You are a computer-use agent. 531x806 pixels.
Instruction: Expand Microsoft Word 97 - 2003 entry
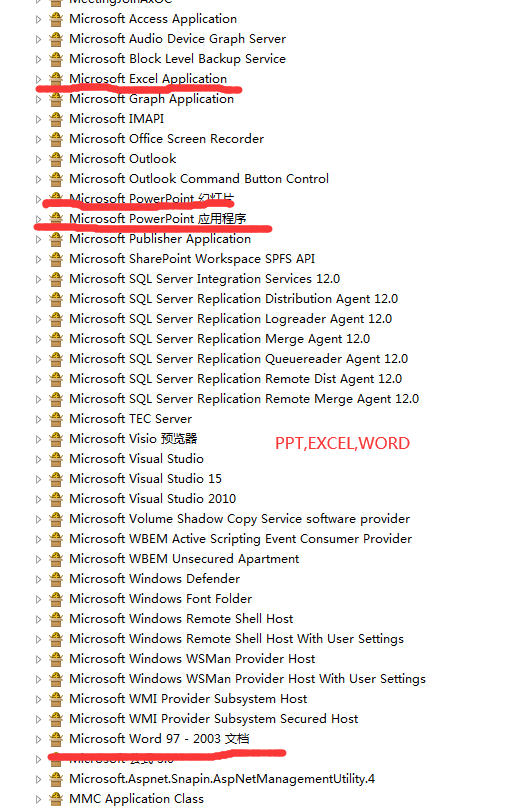[38, 739]
